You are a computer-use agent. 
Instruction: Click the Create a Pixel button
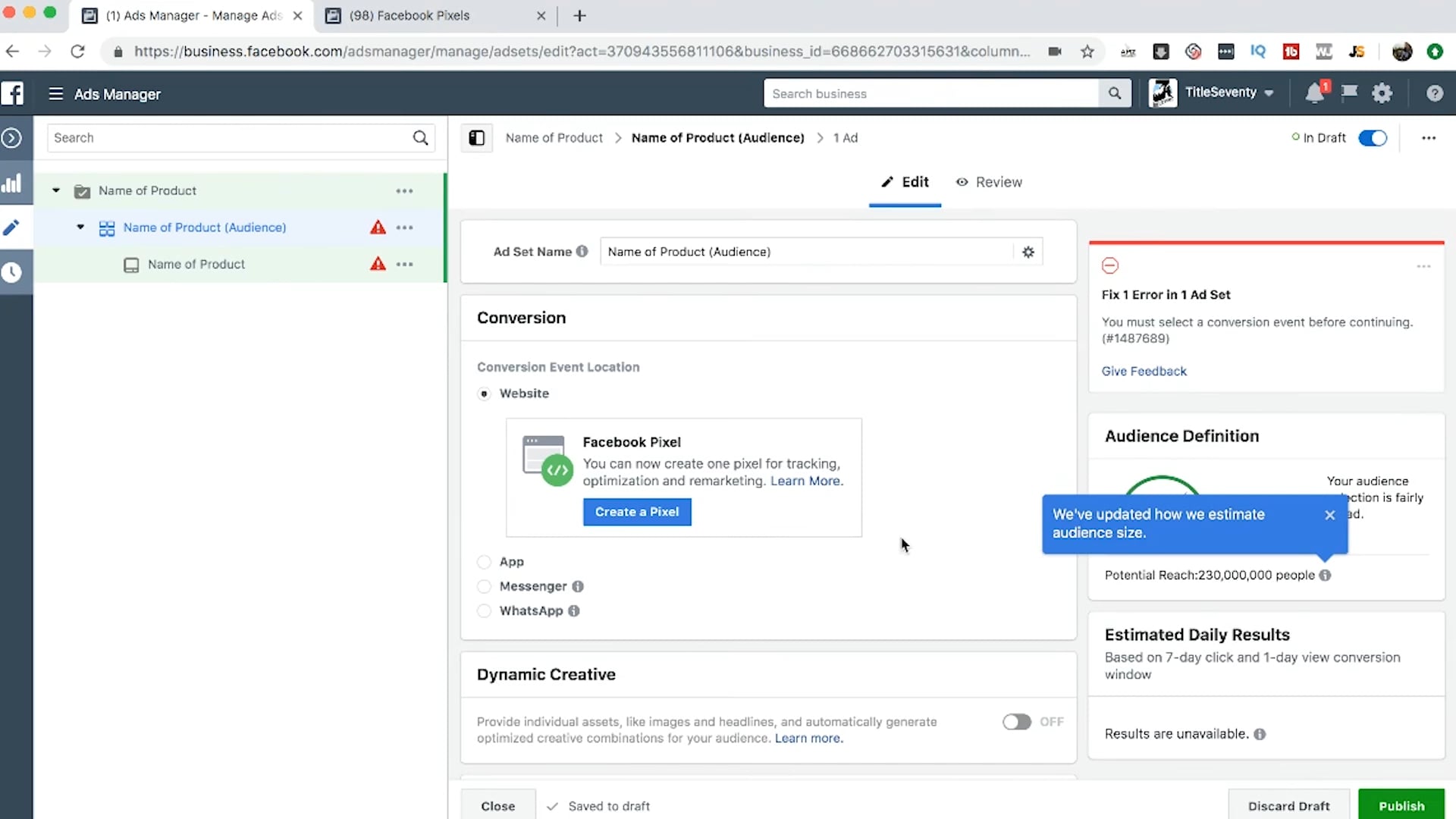pyautogui.click(x=637, y=512)
